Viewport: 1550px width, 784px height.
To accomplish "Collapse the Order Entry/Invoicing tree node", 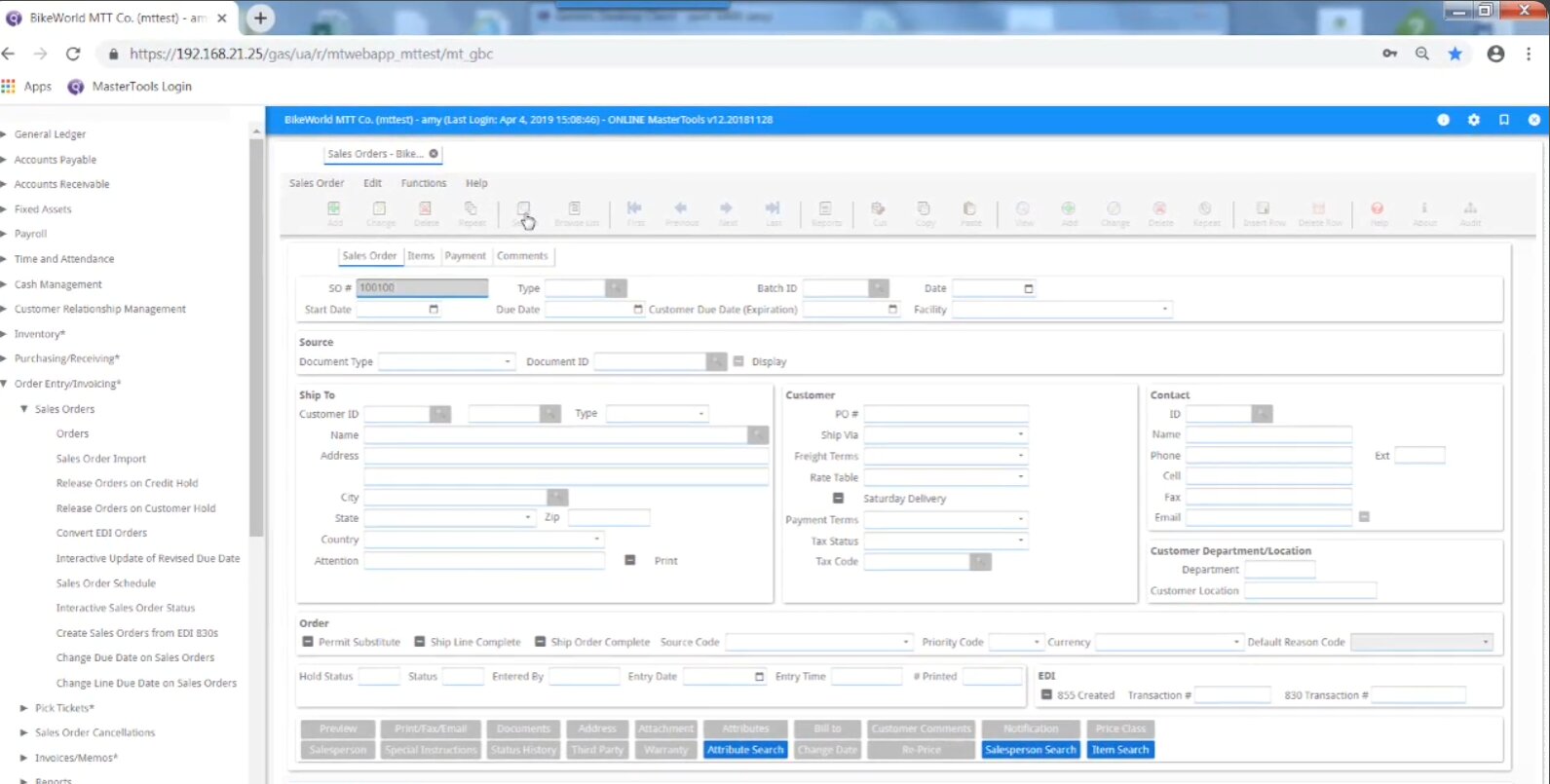I will tap(6, 384).
